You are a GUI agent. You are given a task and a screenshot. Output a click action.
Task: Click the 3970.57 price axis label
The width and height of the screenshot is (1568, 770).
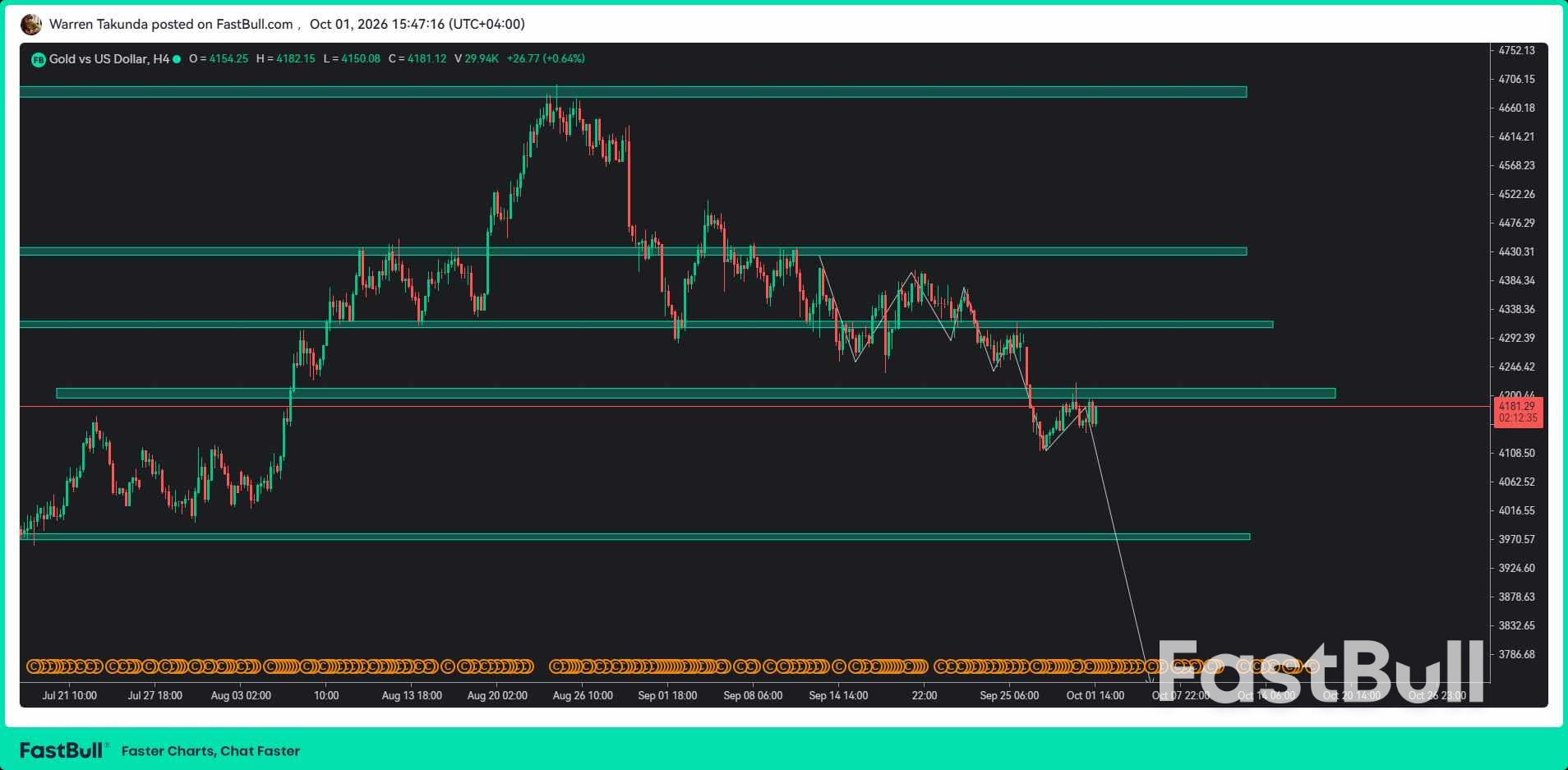pos(1516,540)
